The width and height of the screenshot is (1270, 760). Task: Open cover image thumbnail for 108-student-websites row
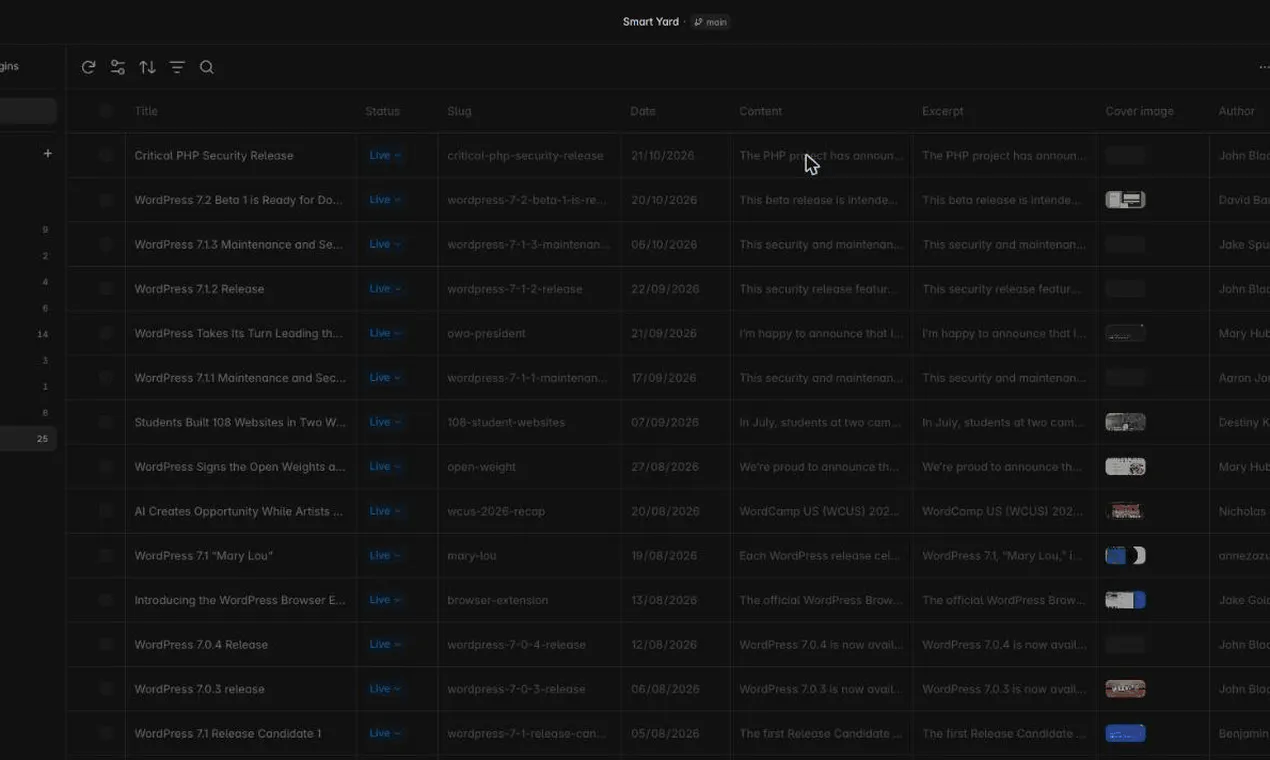pos(1125,422)
